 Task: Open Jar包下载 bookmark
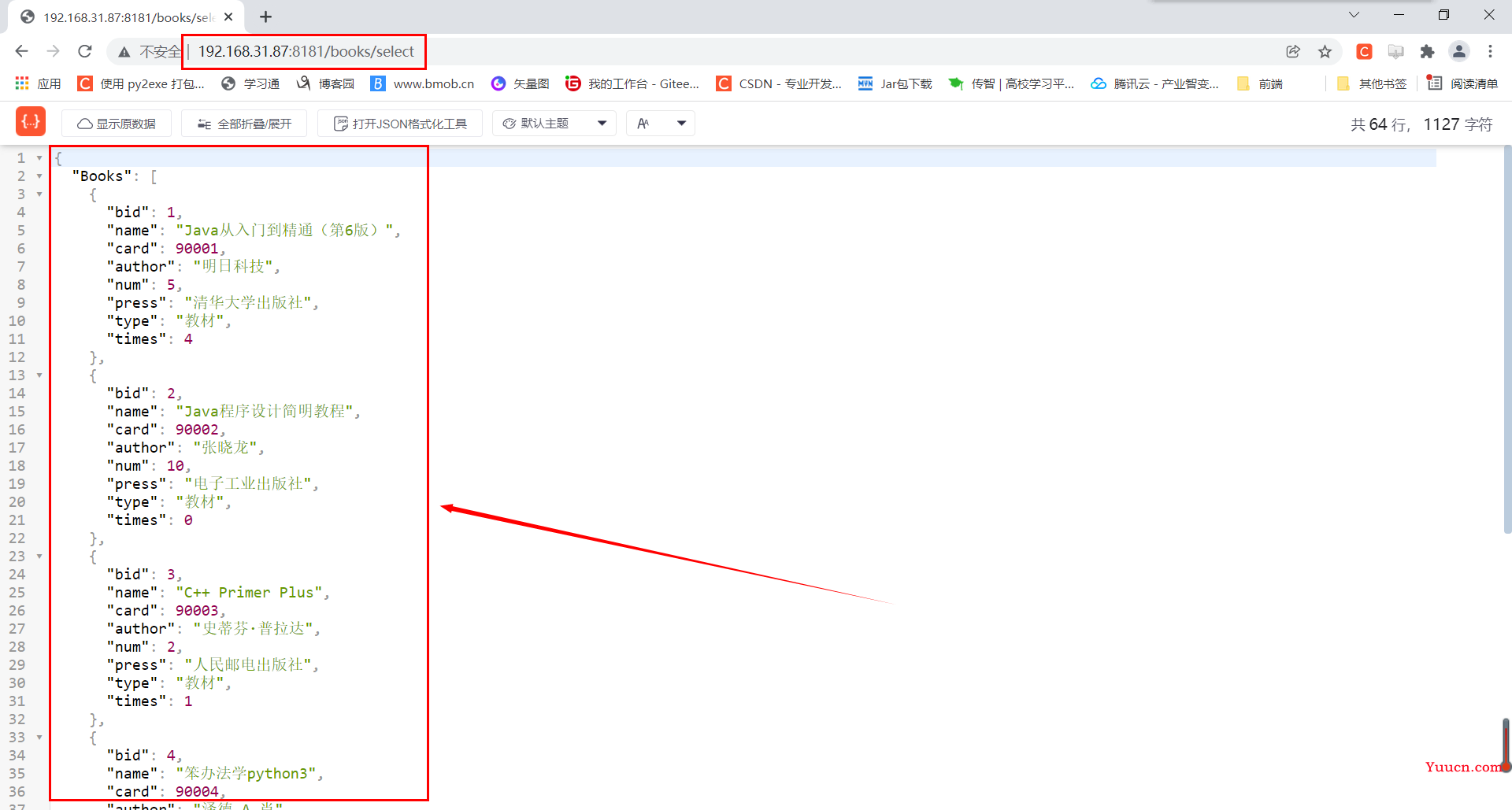(895, 83)
